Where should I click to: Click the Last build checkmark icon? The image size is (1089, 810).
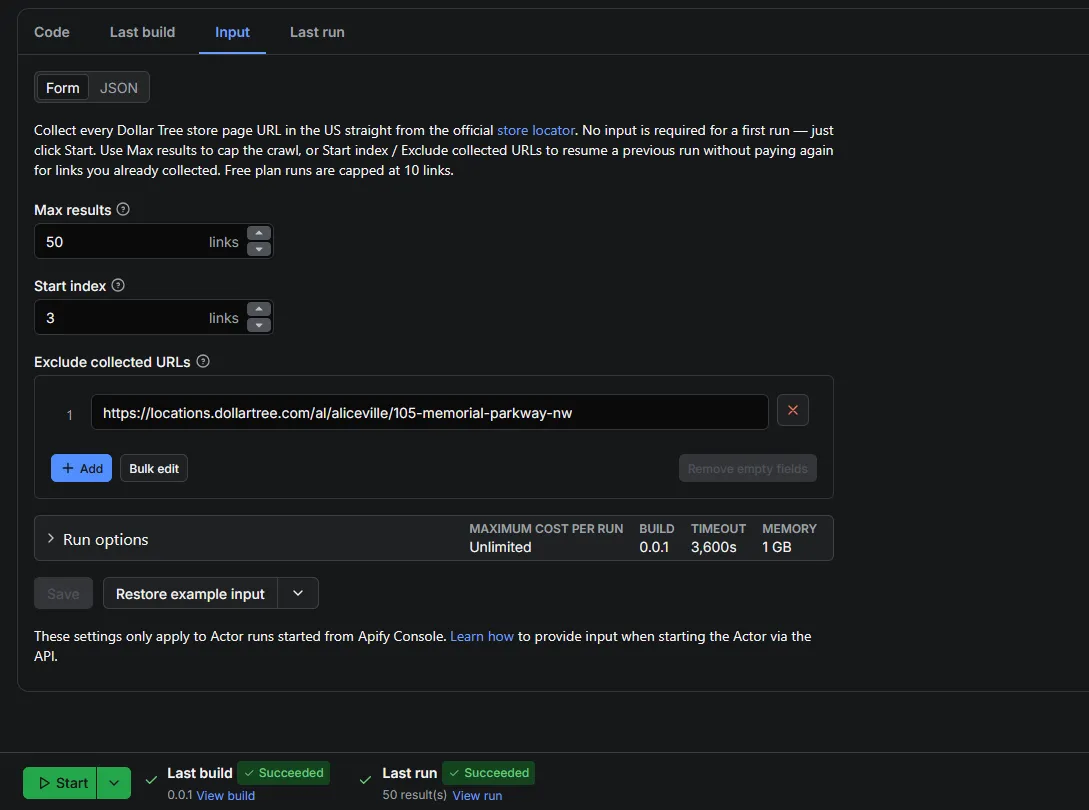click(x=151, y=781)
